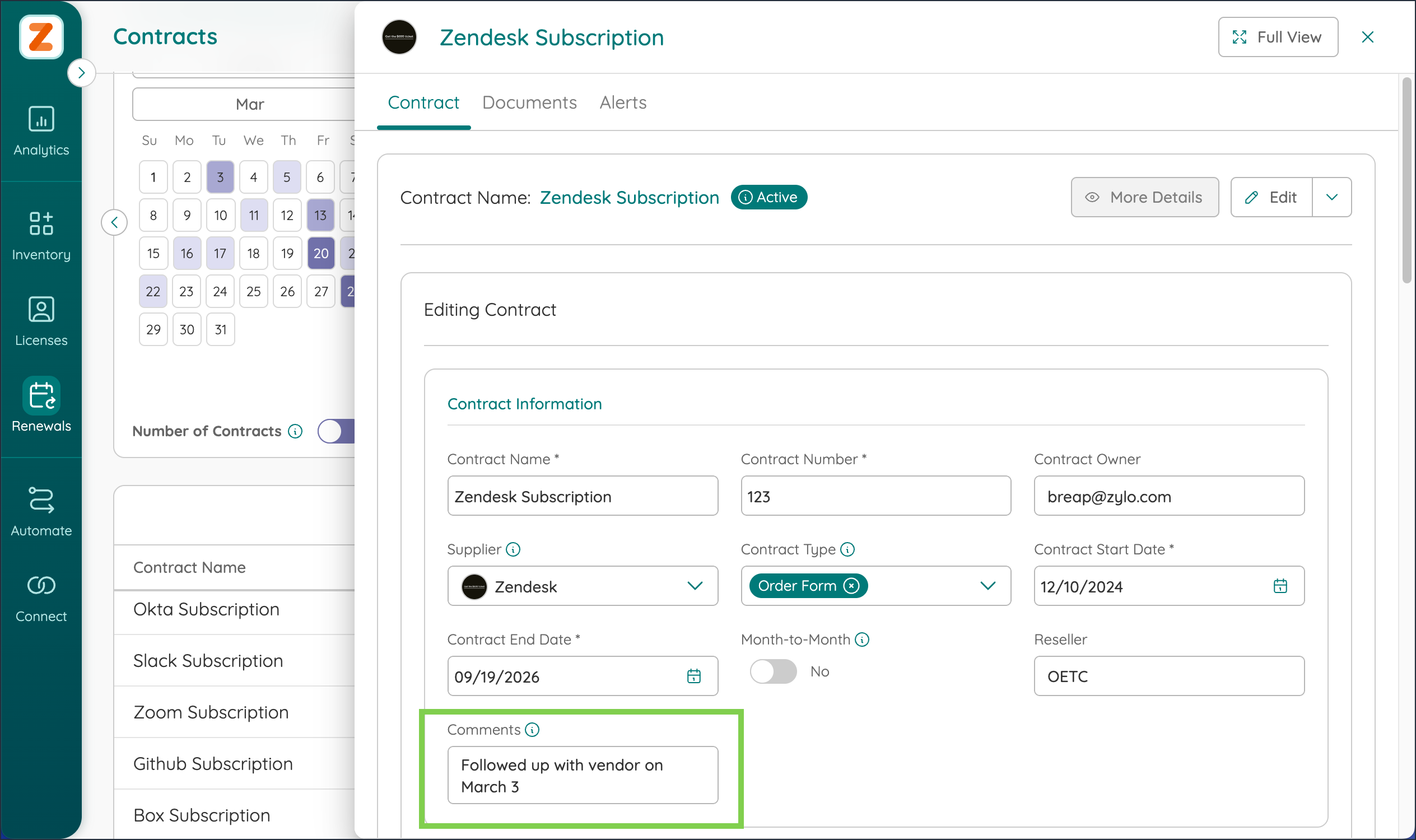This screenshot has height=840, width=1416.
Task: Click the Edit button
Action: 1271,197
